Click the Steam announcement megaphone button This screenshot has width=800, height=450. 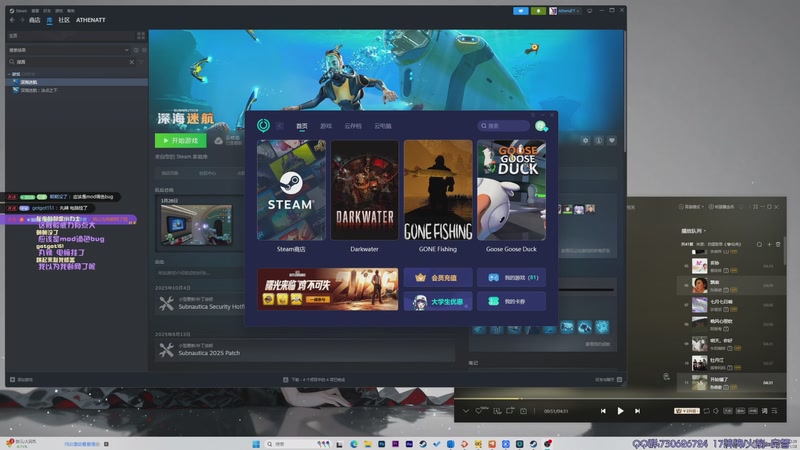click(520, 11)
